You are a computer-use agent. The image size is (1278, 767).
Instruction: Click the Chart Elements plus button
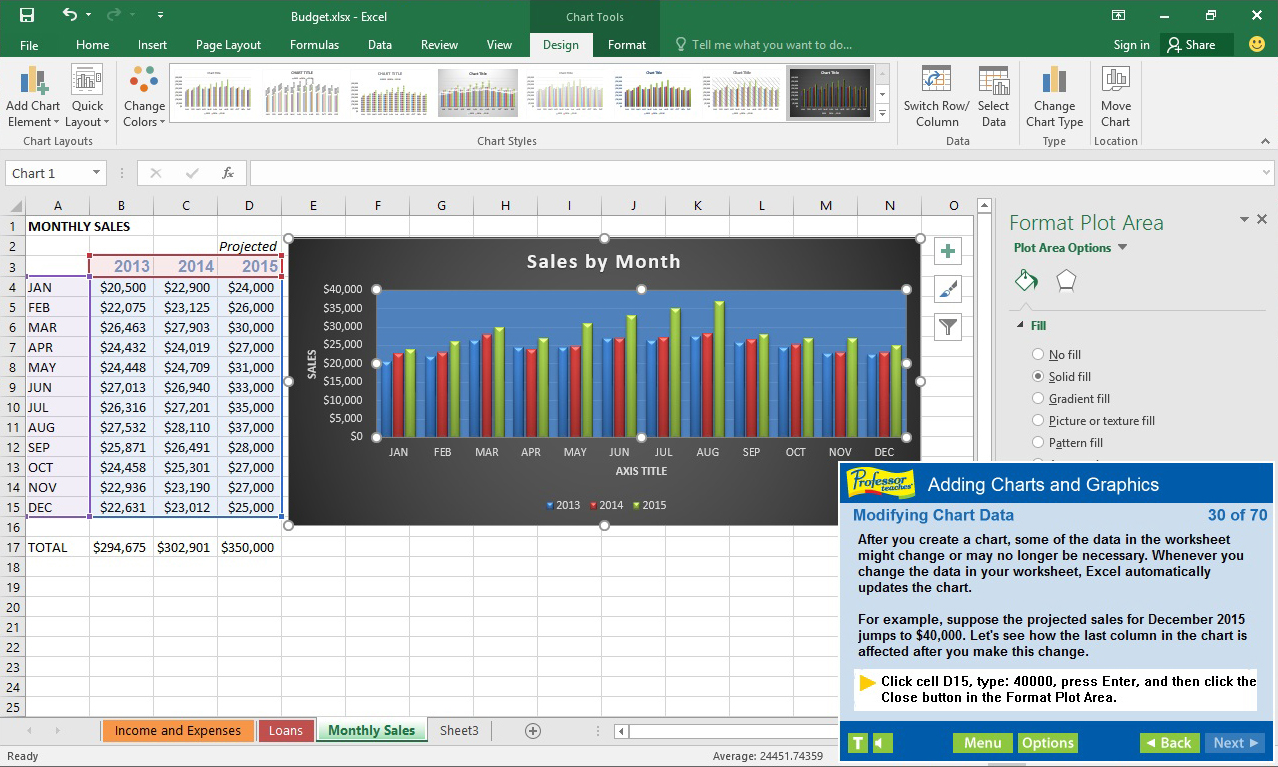pyautogui.click(x=947, y=251)
